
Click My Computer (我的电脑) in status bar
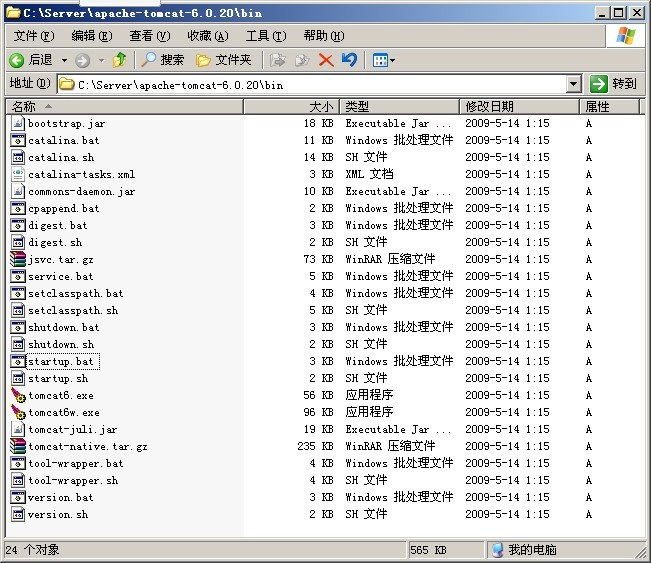[524, 550]
